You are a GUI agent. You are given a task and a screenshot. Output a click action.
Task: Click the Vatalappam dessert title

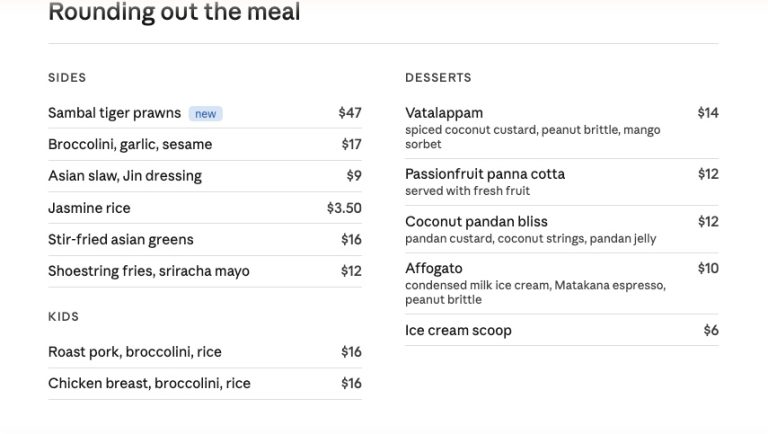[x=444, y=113]
